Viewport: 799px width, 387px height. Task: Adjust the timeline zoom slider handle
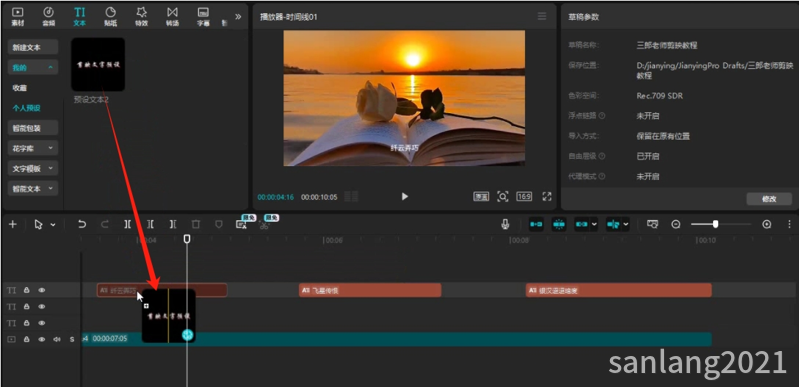[715, 224]
